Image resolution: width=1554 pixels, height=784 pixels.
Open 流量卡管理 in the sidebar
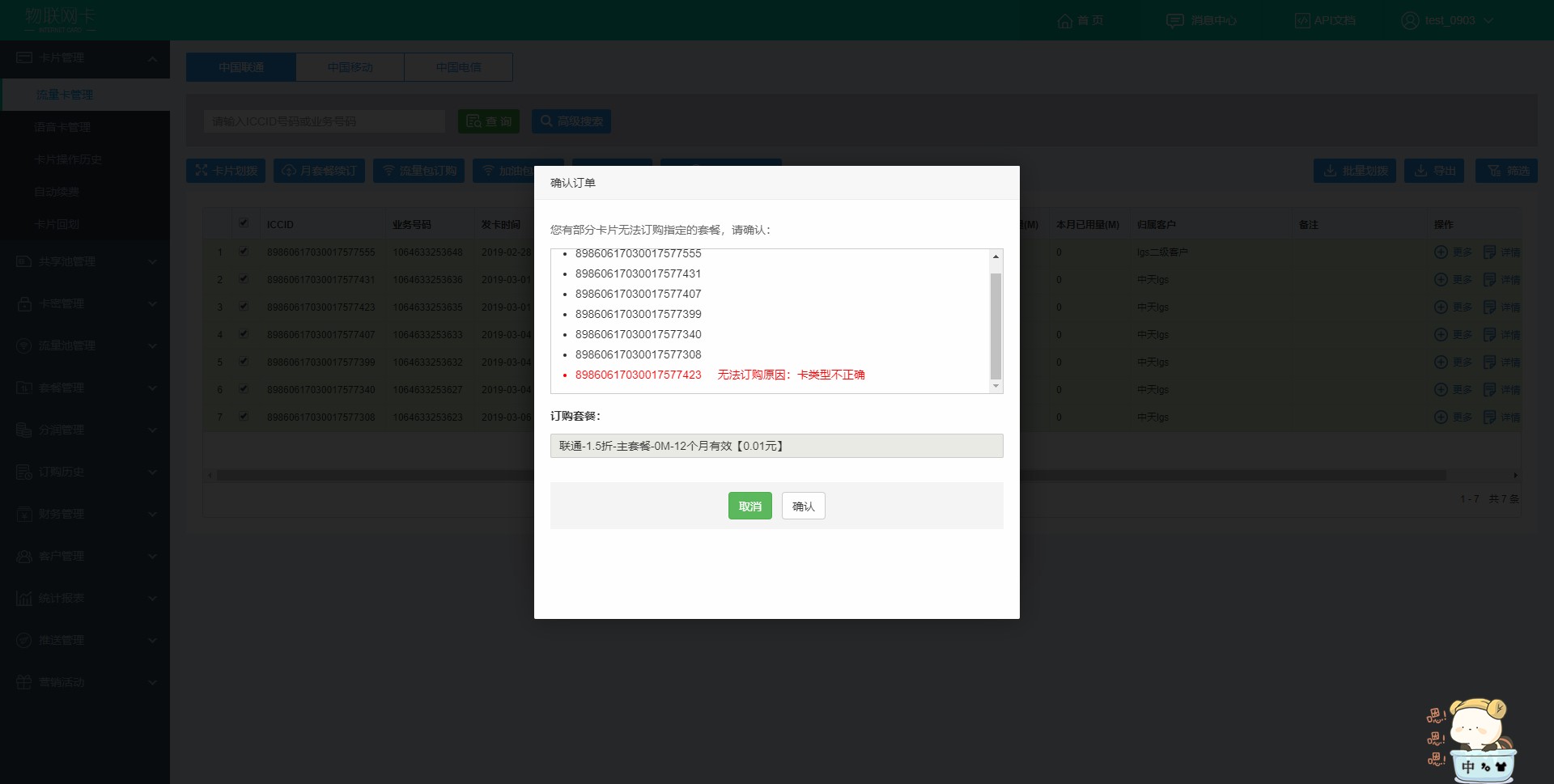click(x=65, y=95)
